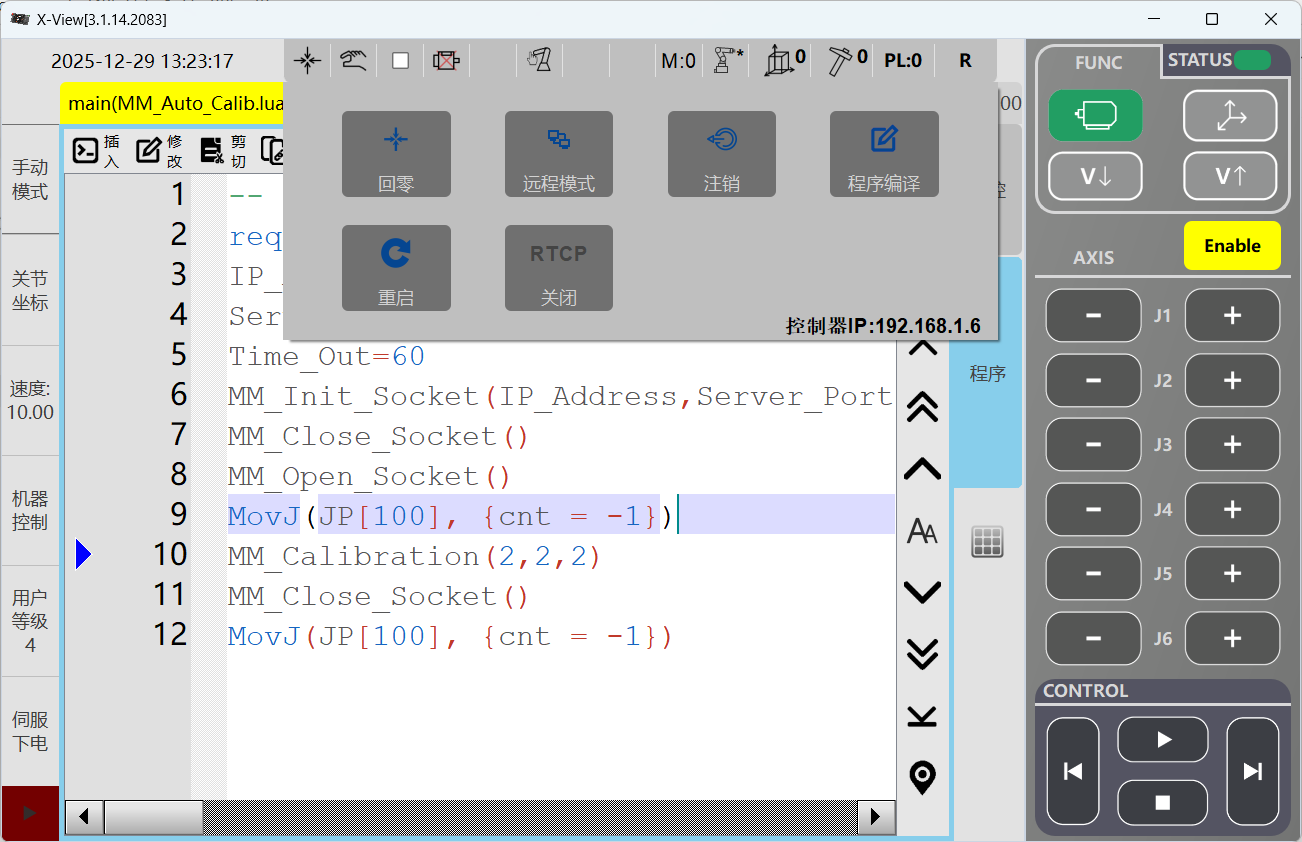Toggle the green STATUS switch
1302x842 pixels.
[1254, 60]
